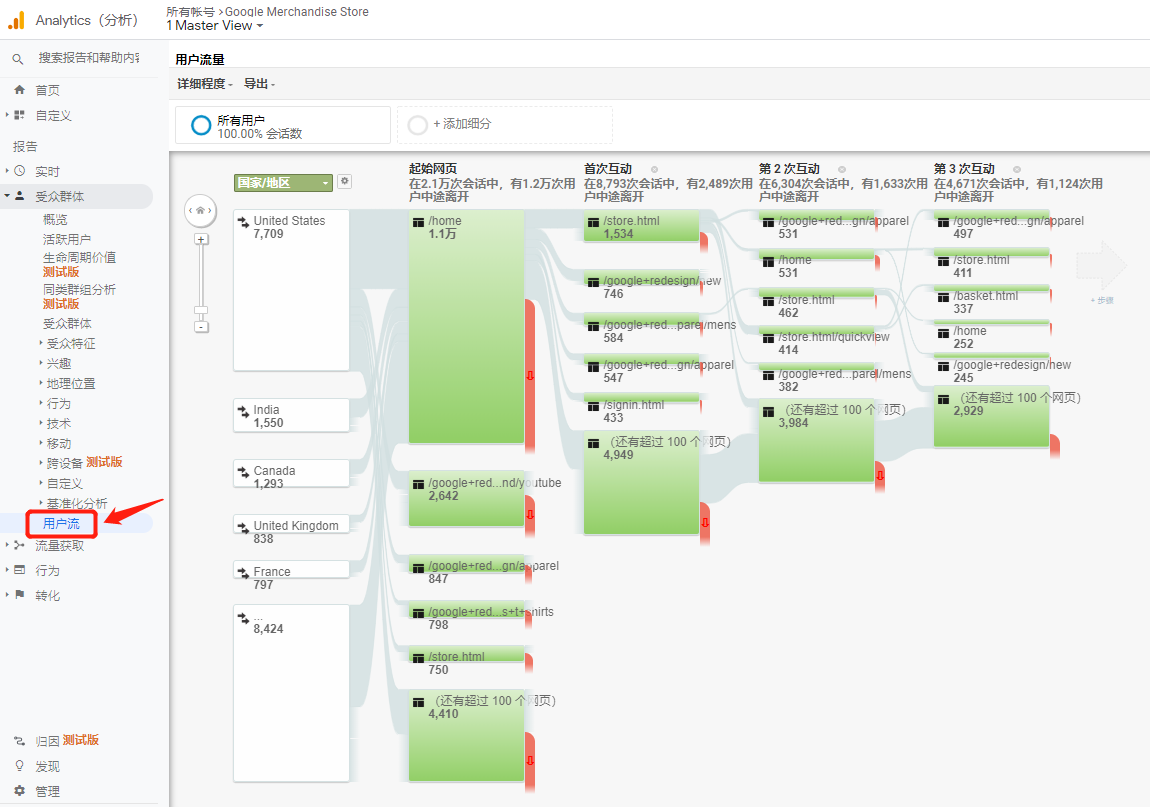This screenshot has height=807, width=1150.
Task: Click the search magnifier icon
Action: [18, 59]
